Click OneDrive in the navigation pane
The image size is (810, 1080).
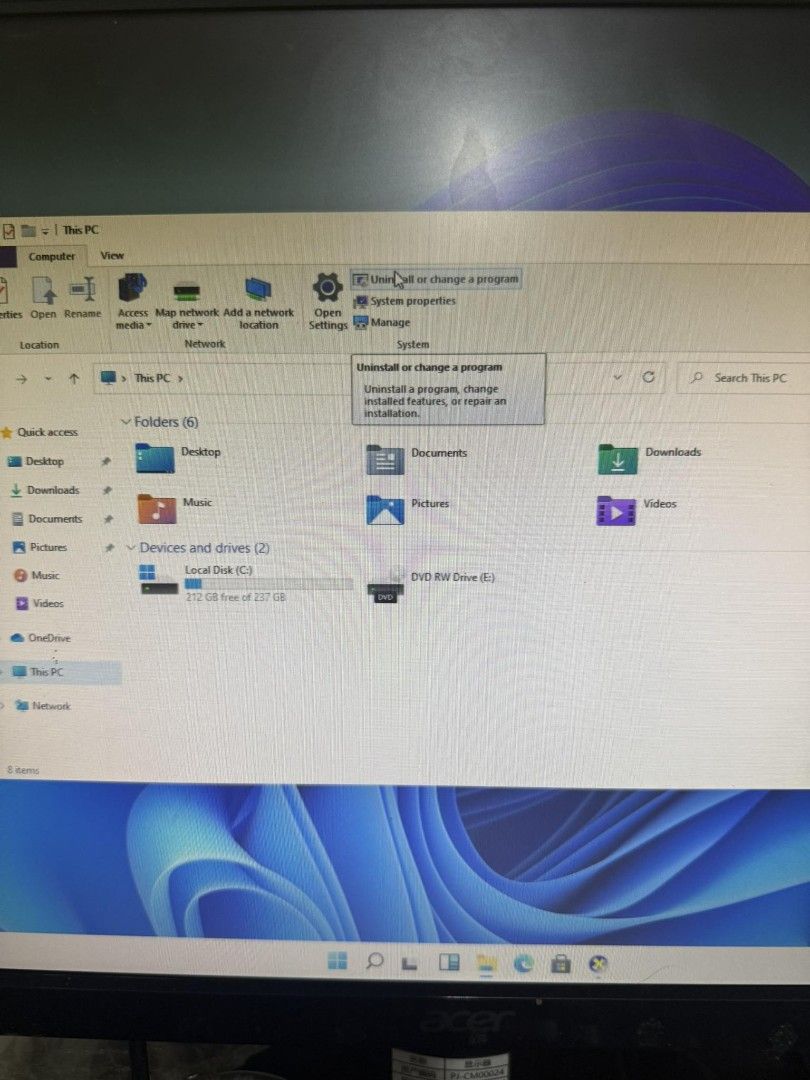click(49, 638)
